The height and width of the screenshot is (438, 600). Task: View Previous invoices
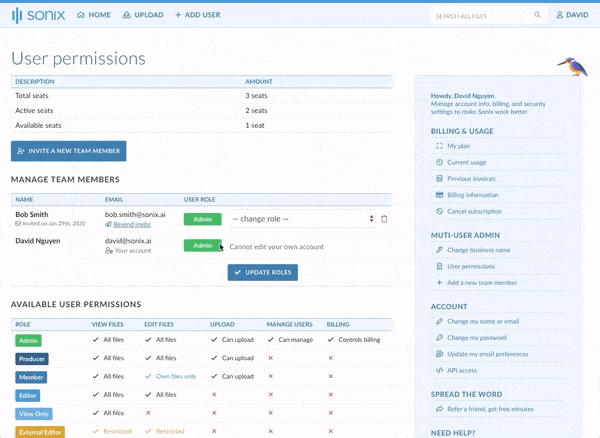point(472,178)
